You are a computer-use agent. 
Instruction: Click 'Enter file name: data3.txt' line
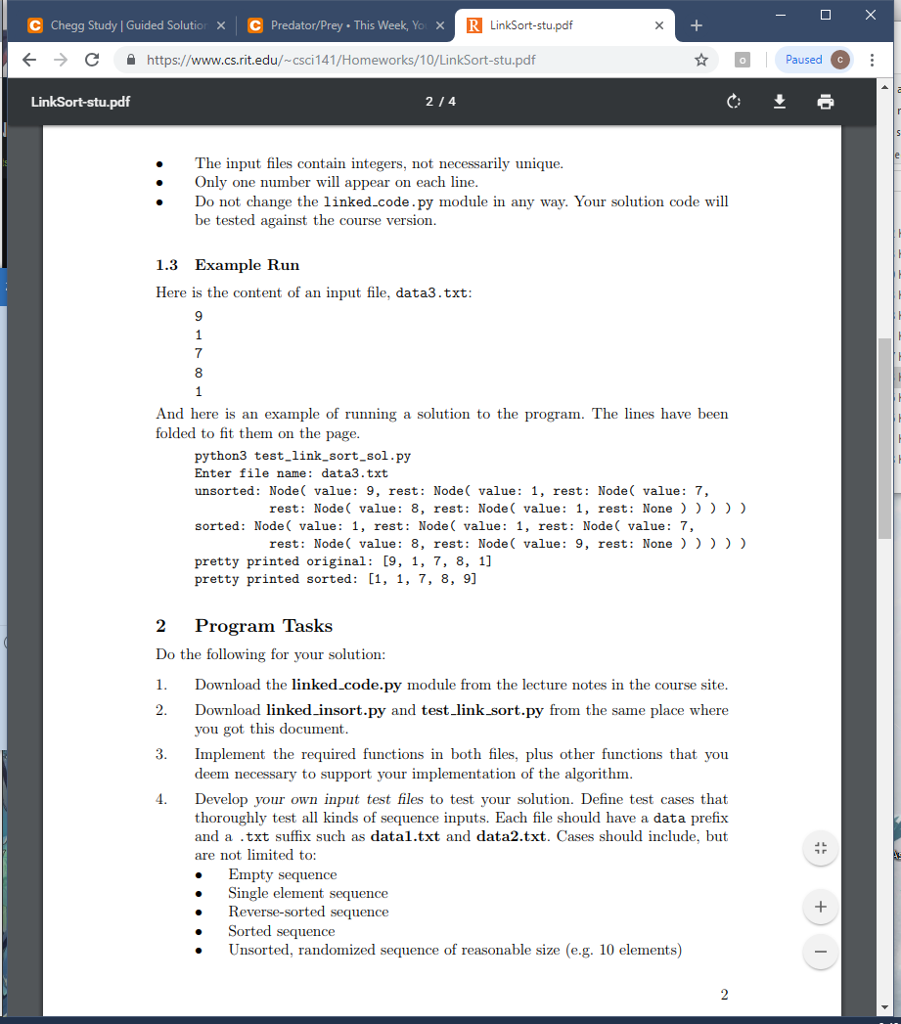(x=291, y=473)
